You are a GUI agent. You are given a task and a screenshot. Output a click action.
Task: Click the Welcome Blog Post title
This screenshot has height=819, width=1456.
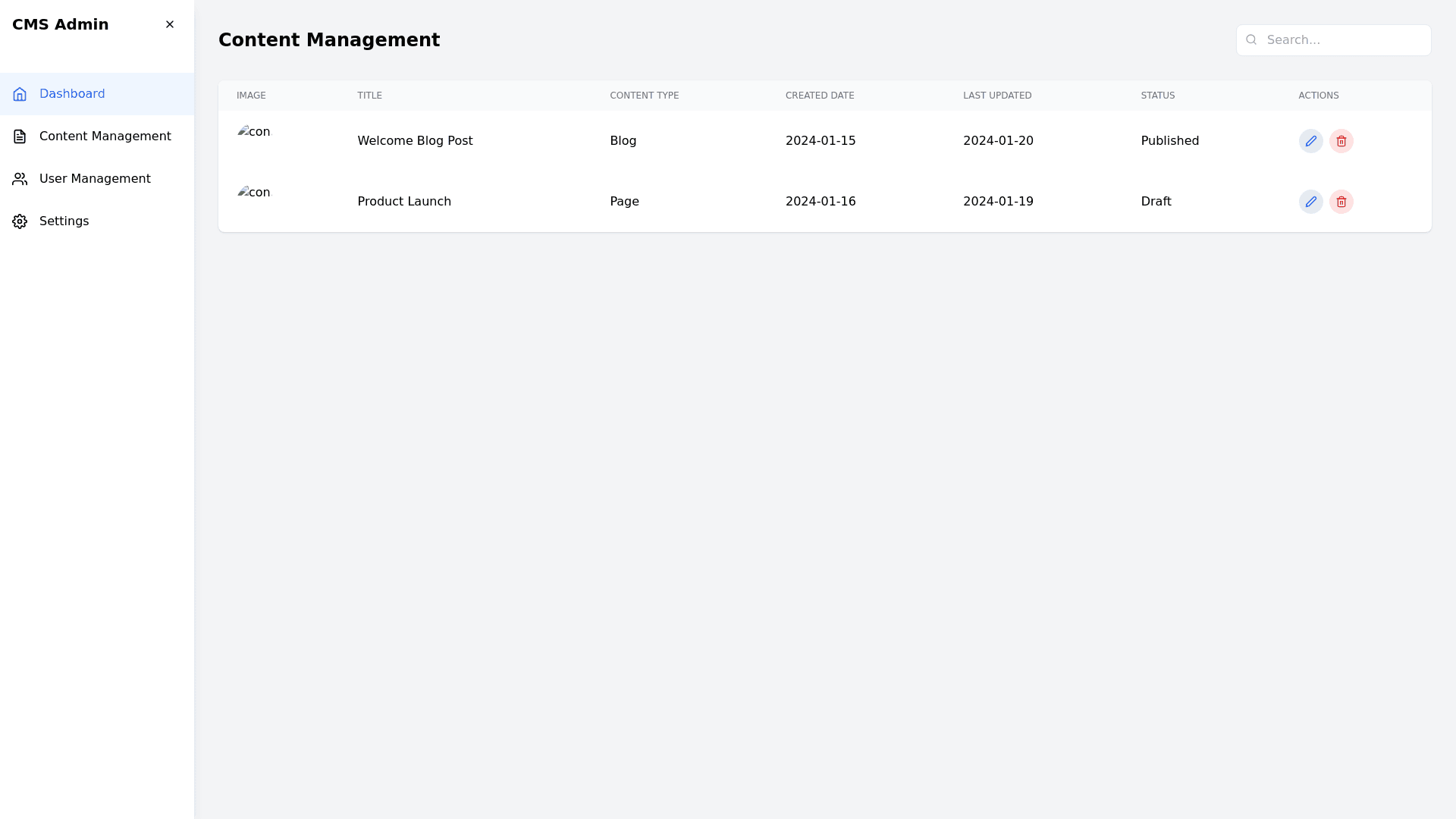tap(415, 141)
